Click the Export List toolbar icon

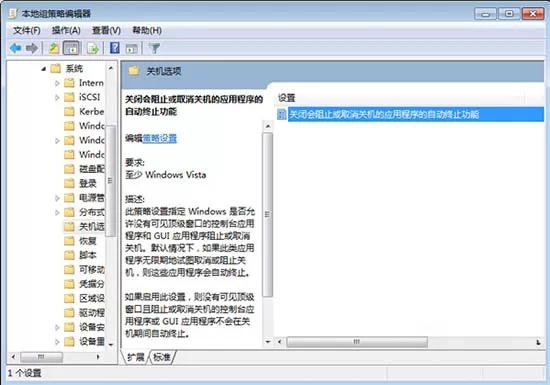[x=93, y=48]
